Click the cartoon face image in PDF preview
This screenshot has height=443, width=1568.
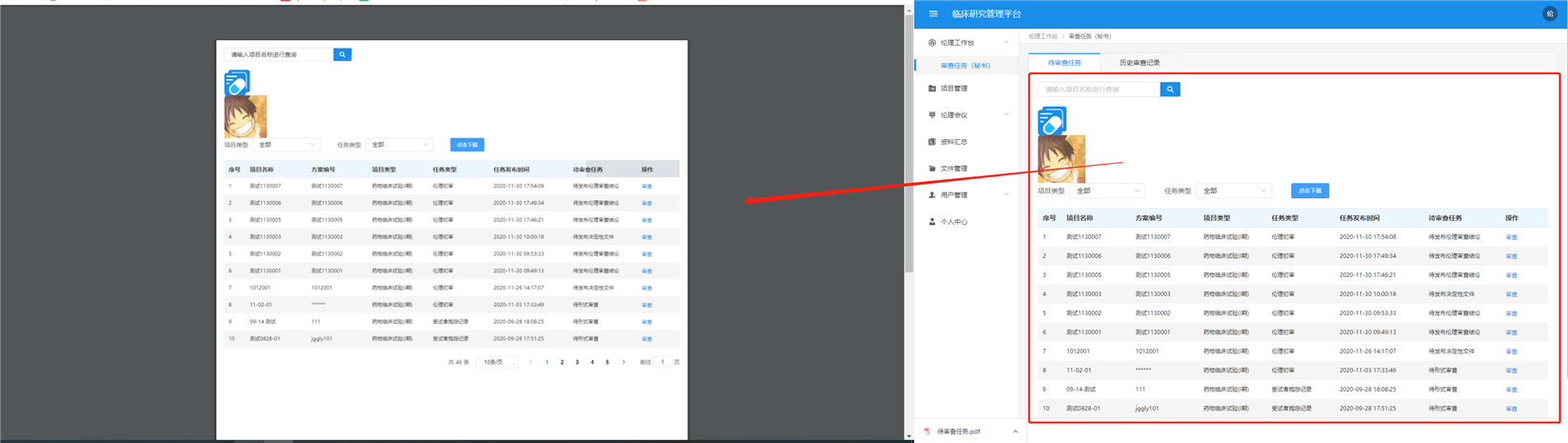tap(246, 116)
